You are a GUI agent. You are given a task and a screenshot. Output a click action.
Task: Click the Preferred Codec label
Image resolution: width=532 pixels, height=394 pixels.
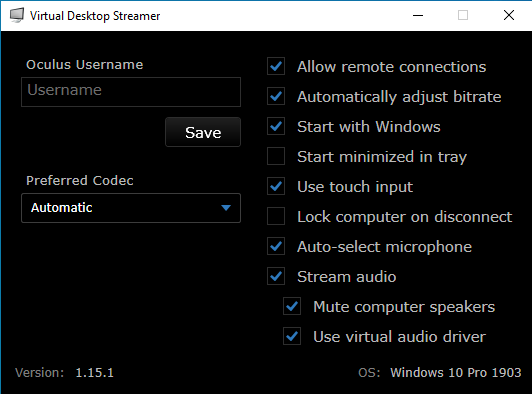pyautogui.click(x=80, y=181)
